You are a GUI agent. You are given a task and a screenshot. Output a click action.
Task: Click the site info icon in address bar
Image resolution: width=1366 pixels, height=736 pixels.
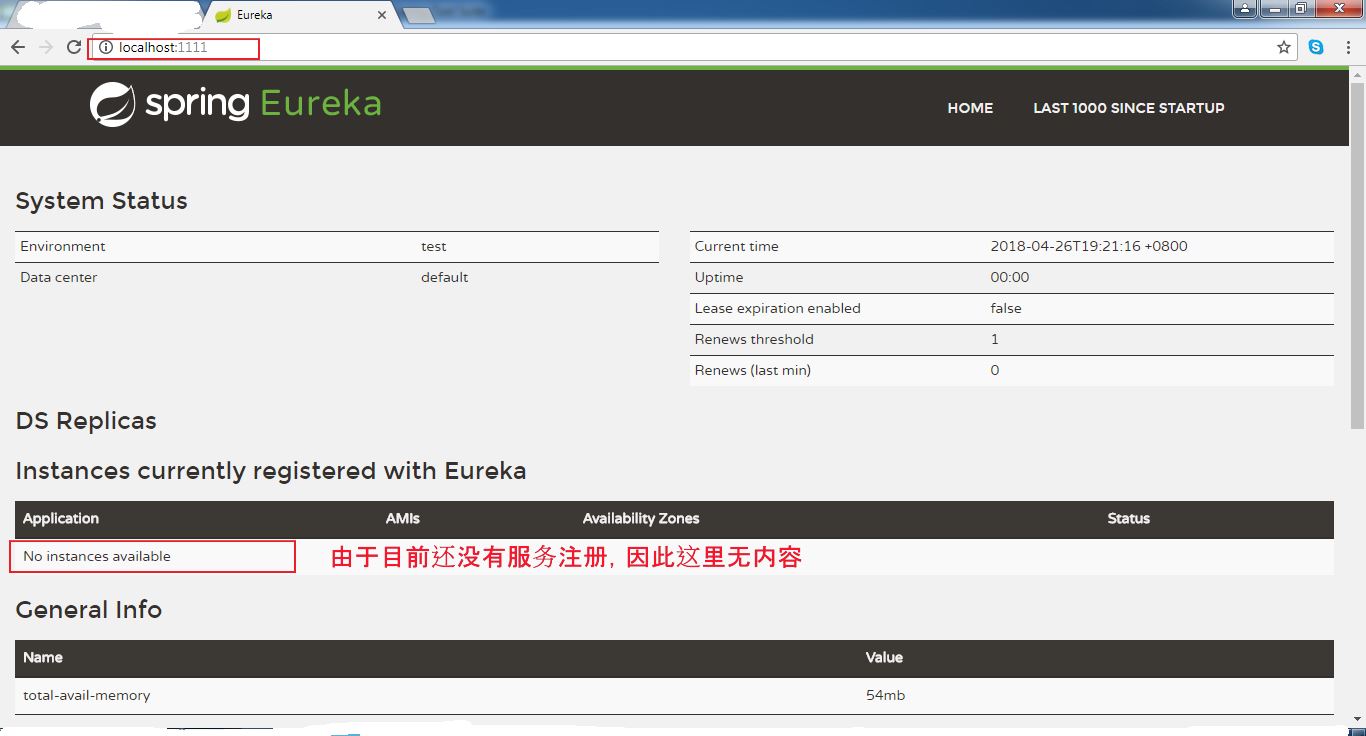tap(105, 46)
